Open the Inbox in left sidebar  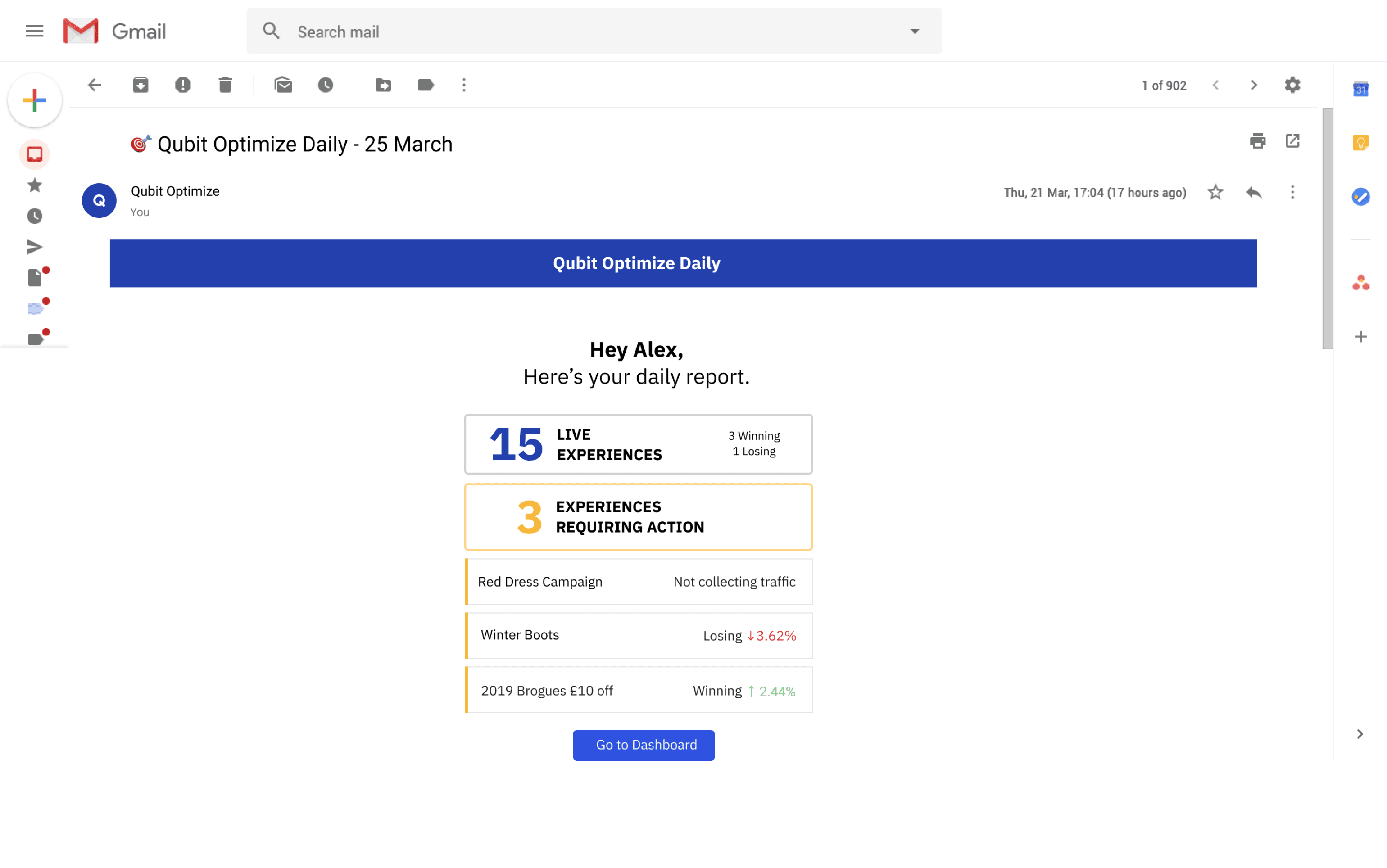[x=34, y=154]
